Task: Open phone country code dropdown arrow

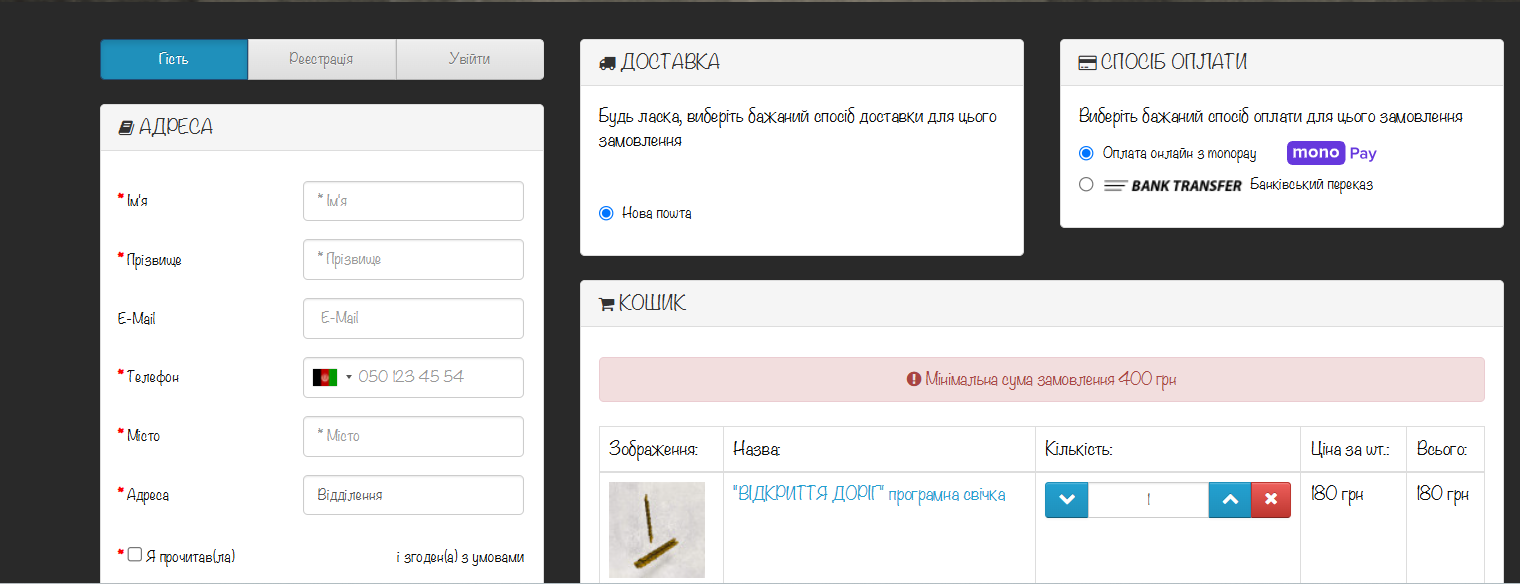Action: pos(349,377)
